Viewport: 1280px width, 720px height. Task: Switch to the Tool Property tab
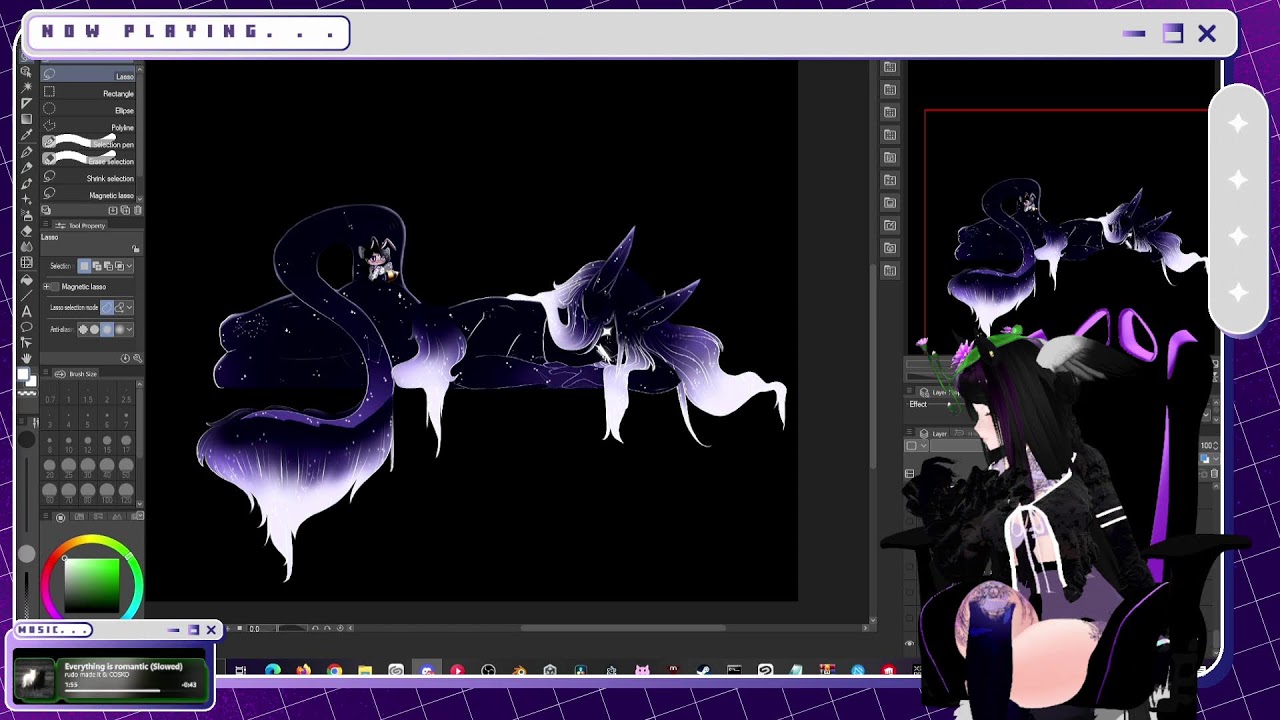[81, 225]
